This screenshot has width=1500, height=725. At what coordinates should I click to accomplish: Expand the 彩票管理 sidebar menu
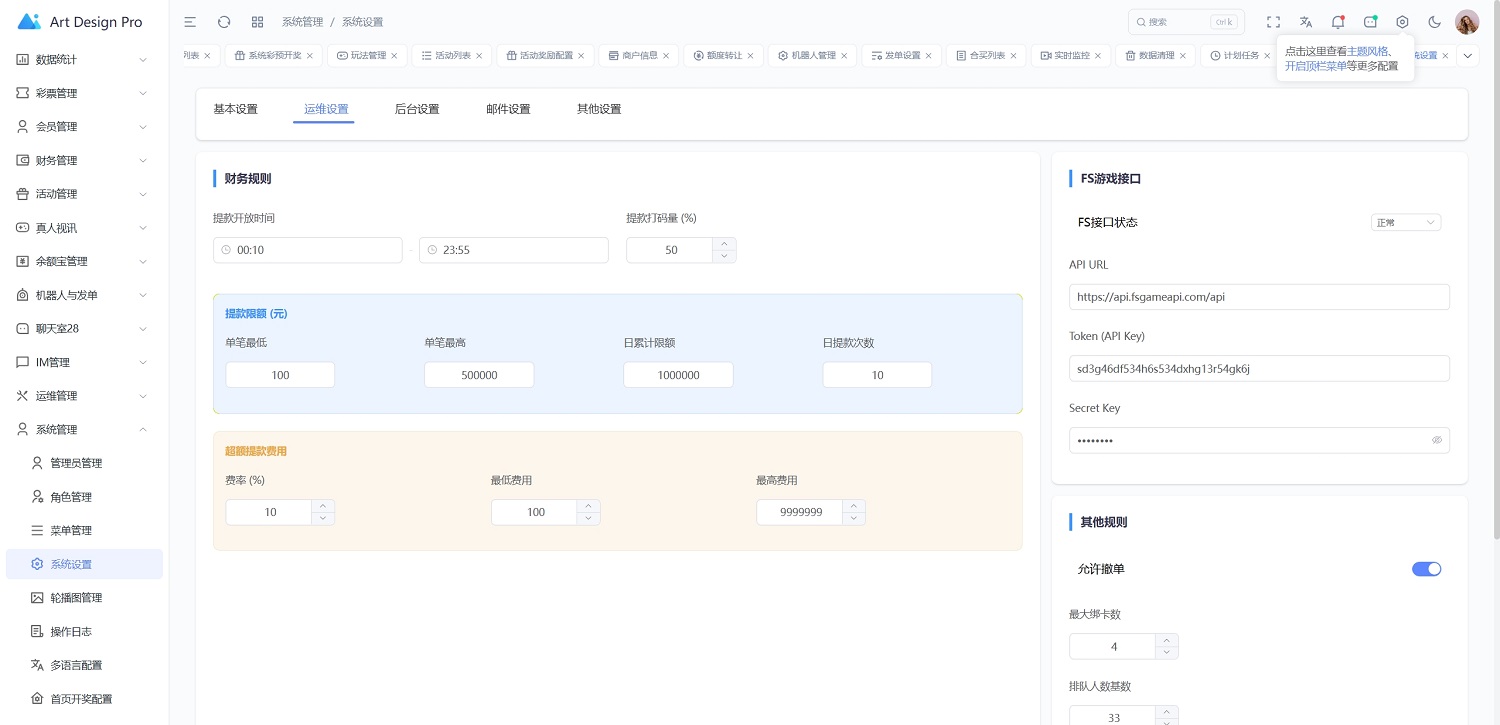click(84, 93)
